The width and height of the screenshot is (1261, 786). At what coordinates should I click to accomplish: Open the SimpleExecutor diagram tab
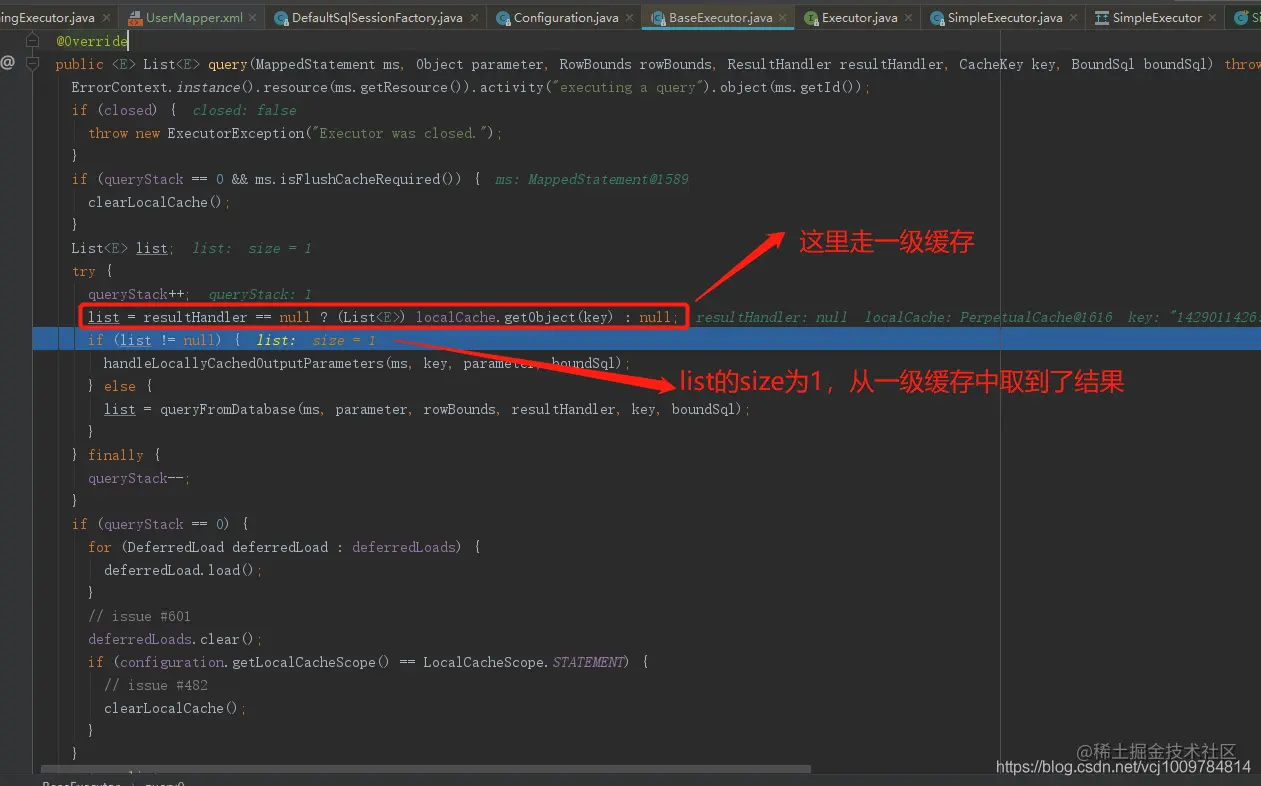pos(1157,18)
